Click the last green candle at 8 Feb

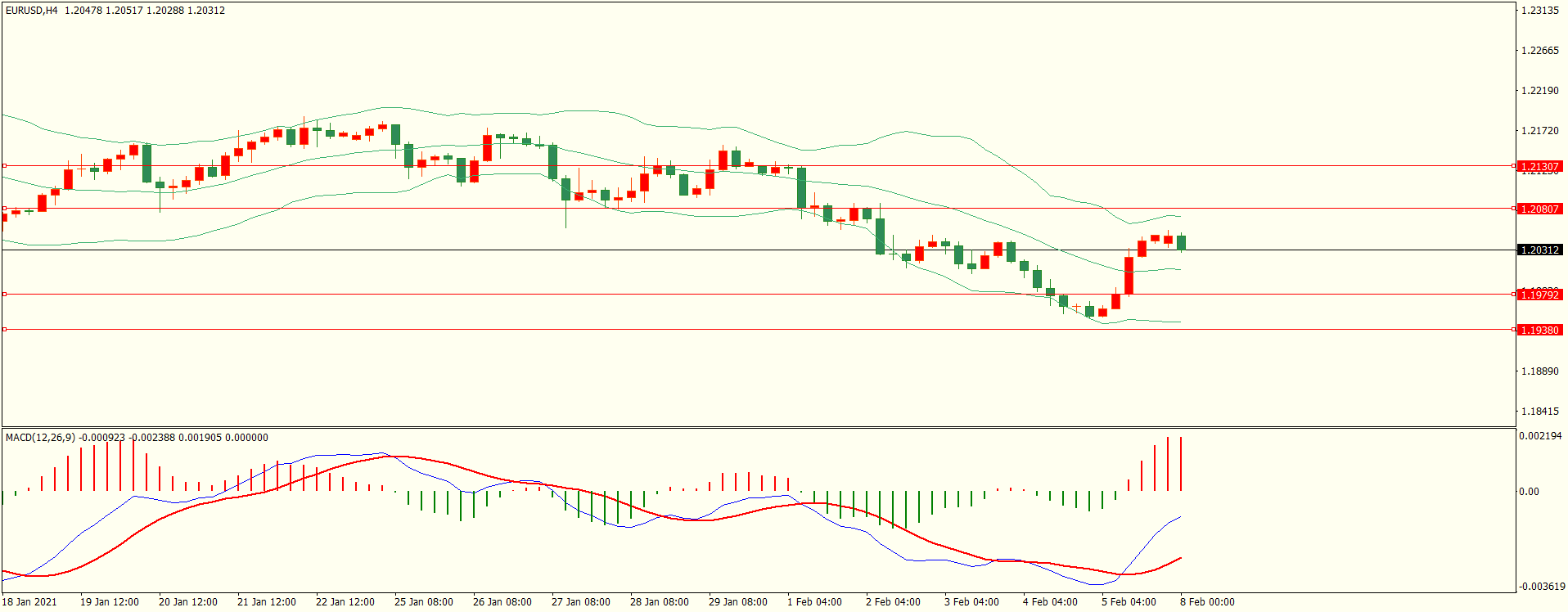tap(1182, 242)
